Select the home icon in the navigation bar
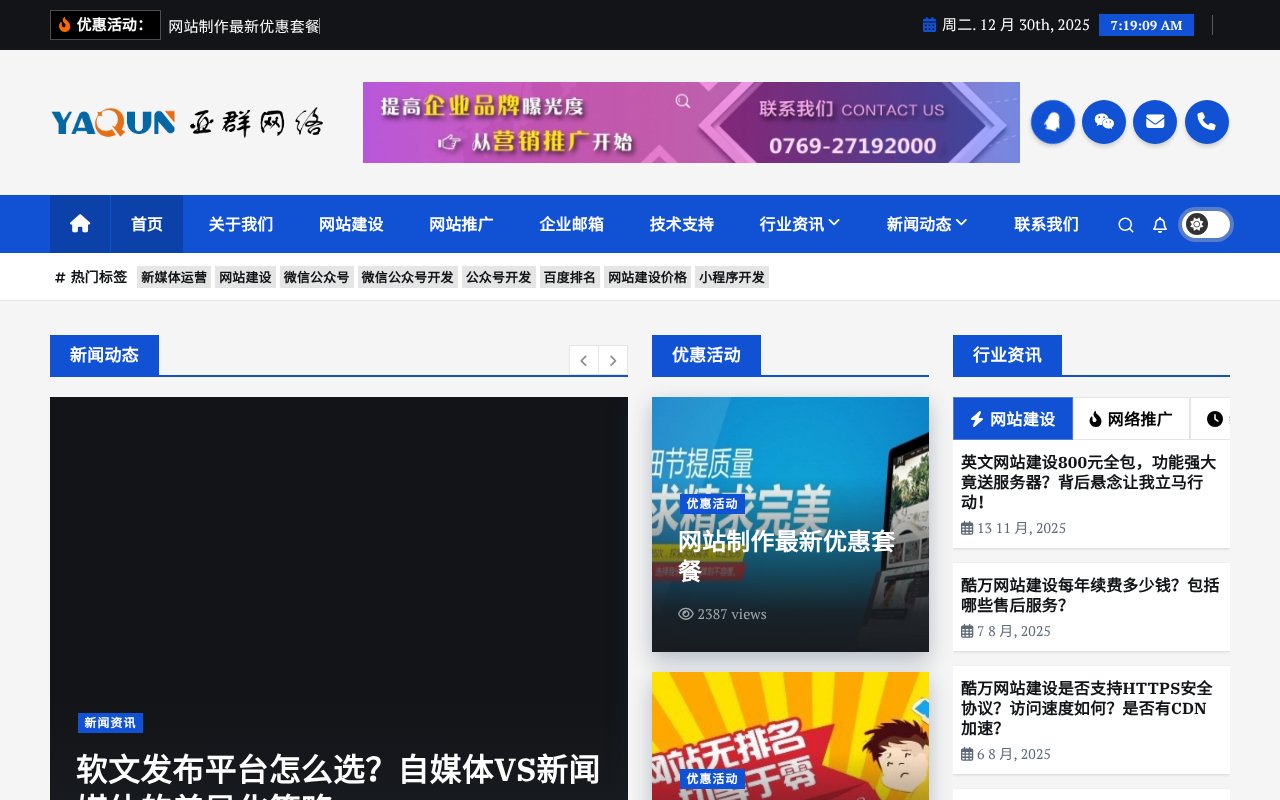The image size is (1280, 800). coord(79,224)
